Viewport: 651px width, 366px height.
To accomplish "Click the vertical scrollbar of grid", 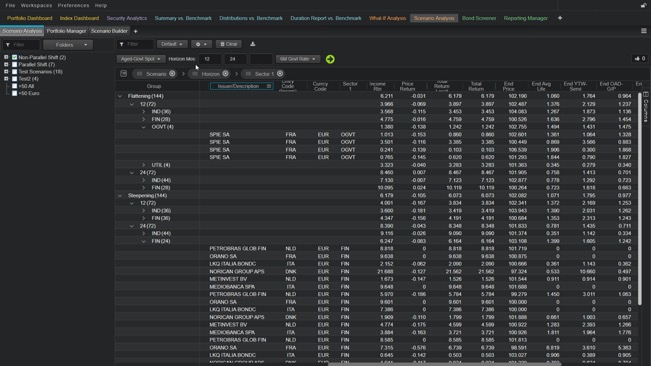I will pos(640,199).
